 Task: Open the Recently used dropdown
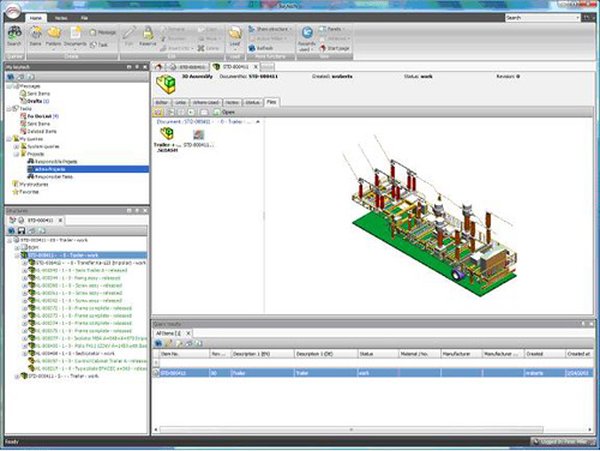[306, 38]
